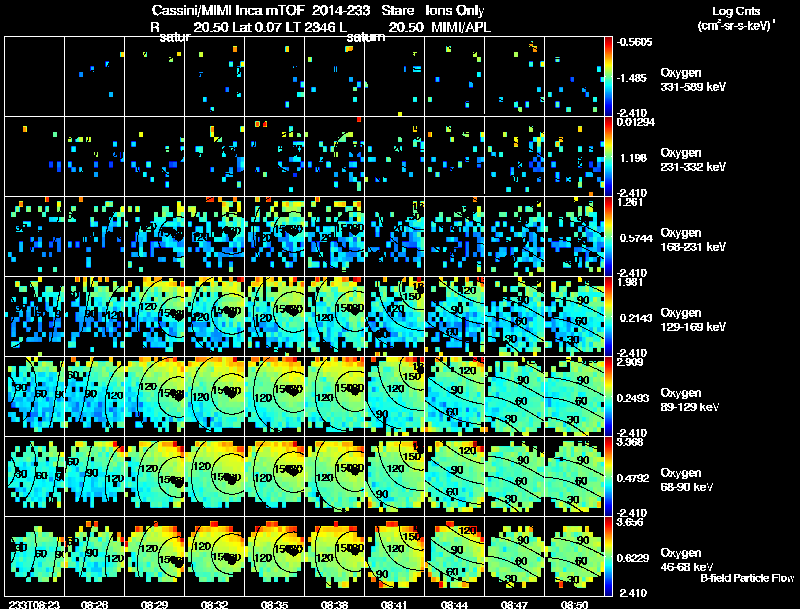Select the Oxygen 46-68 keV panel at 08:50
Image resolution: width=800 pixels, height=609 pixels.
pos(574,556)
